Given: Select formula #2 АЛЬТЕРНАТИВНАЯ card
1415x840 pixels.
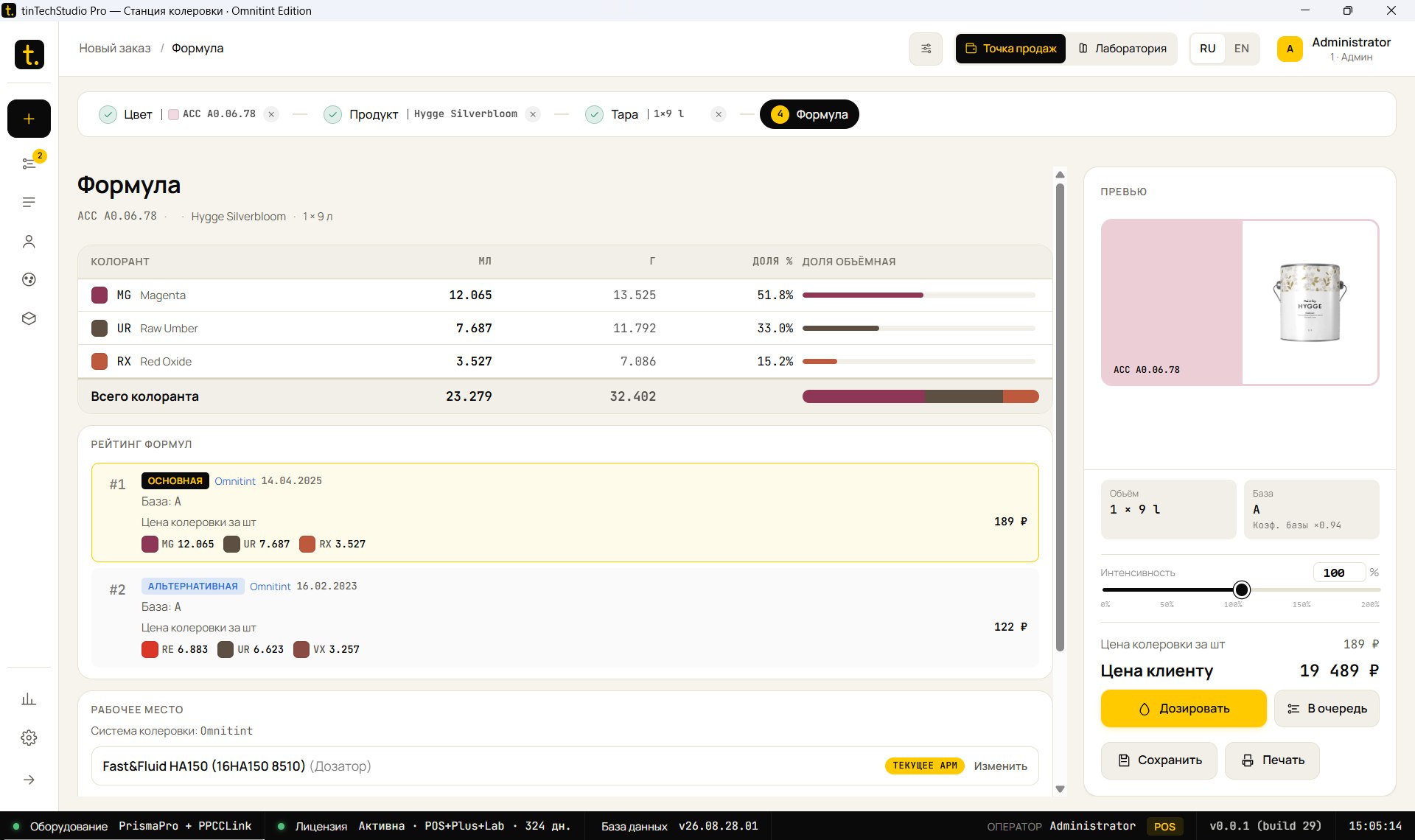Looking at the screenshot, I should click(x=565, y=617).
